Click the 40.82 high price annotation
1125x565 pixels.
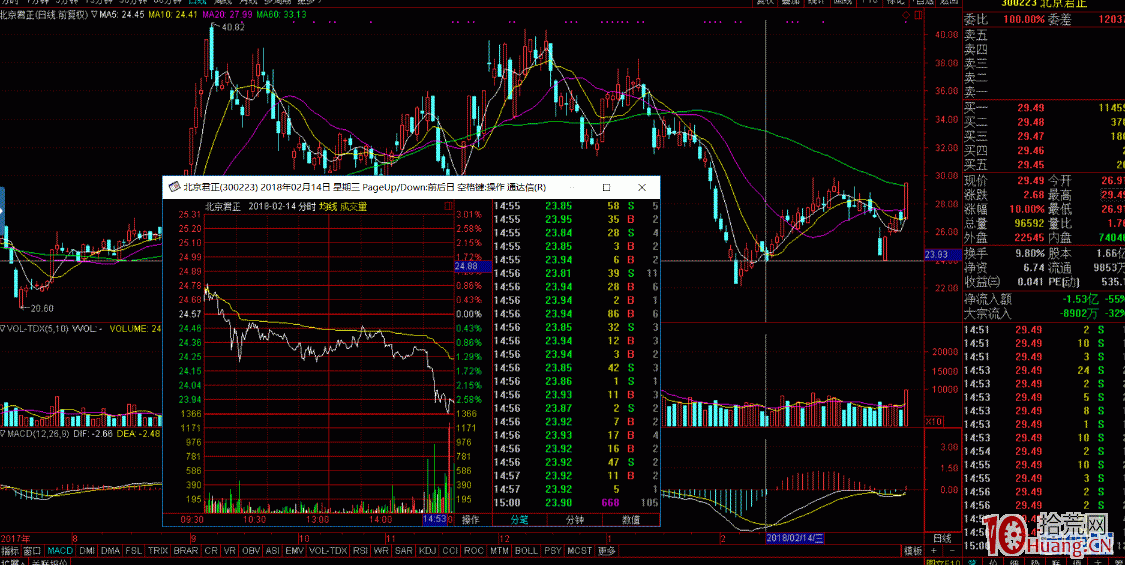[233, 27]
